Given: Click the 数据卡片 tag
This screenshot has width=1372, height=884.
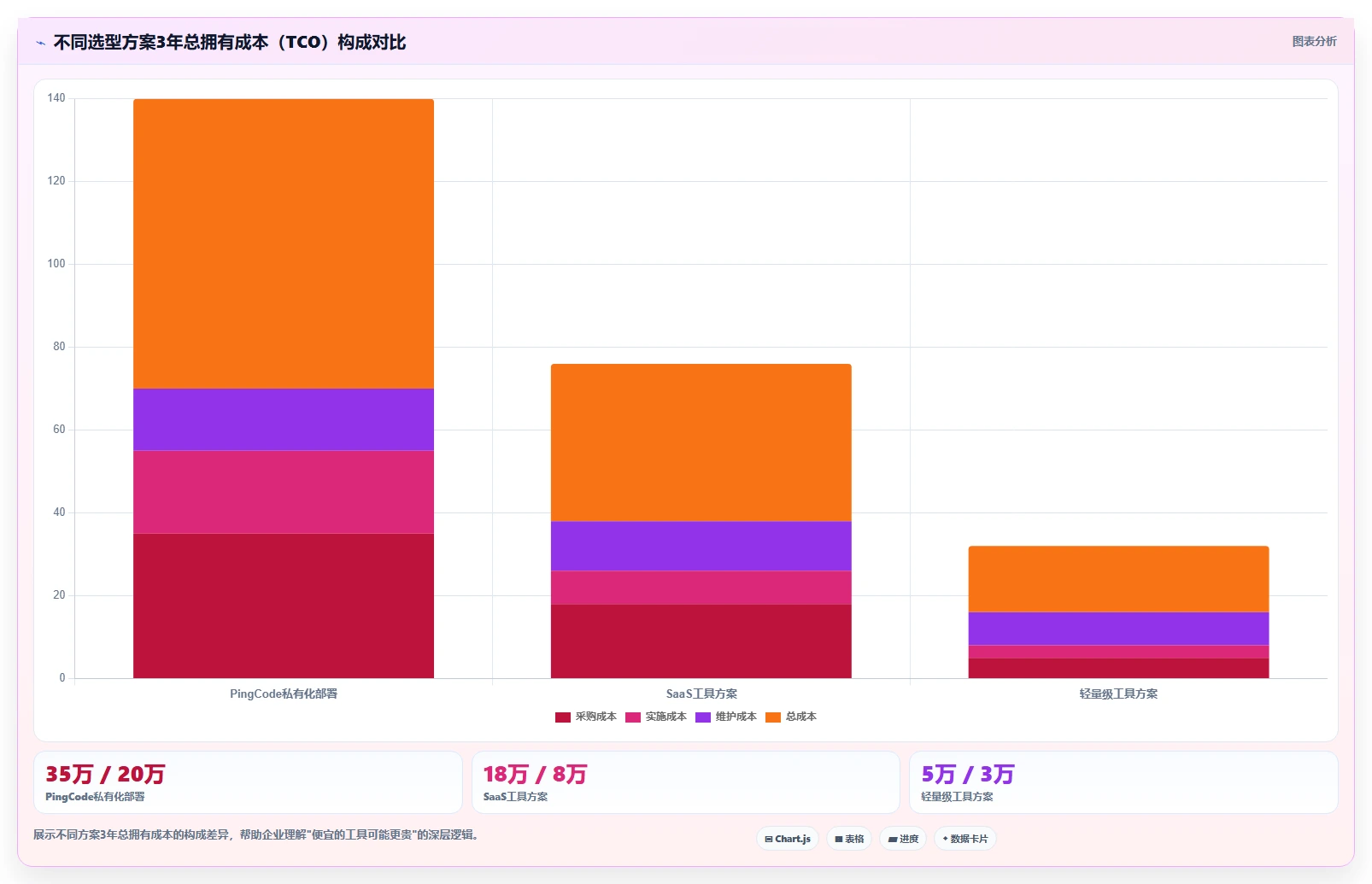Looking at the screenshot, I should (965, 839).
